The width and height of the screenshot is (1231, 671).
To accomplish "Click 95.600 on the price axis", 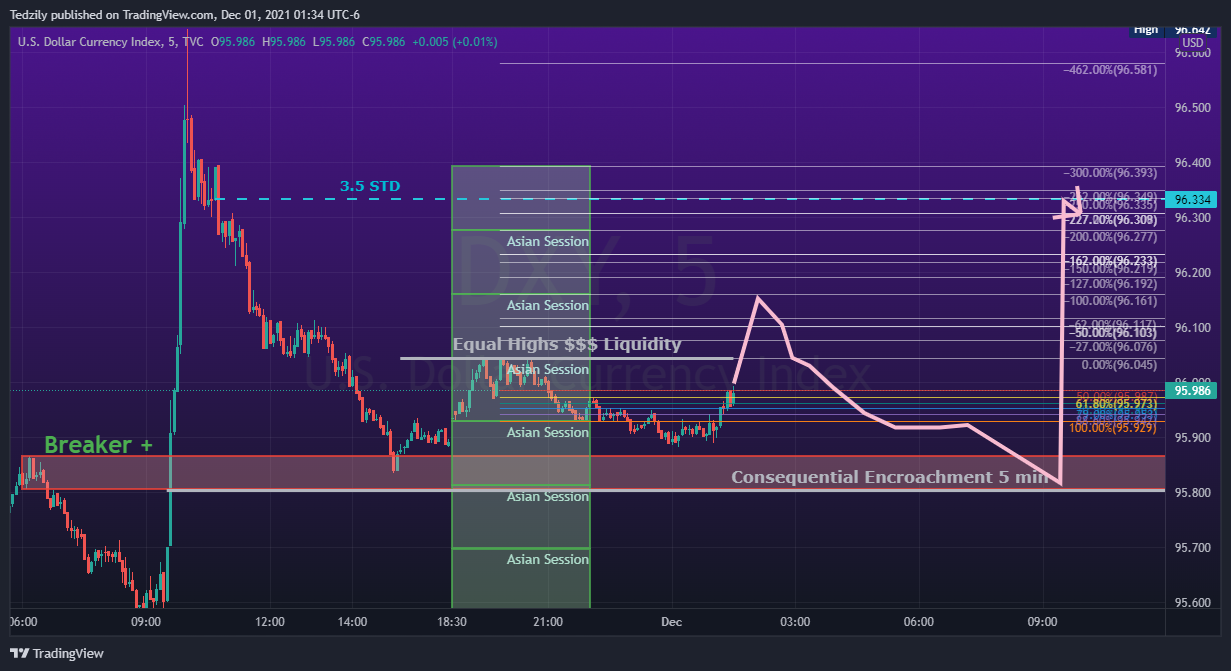I will (x=1192, y=603).
